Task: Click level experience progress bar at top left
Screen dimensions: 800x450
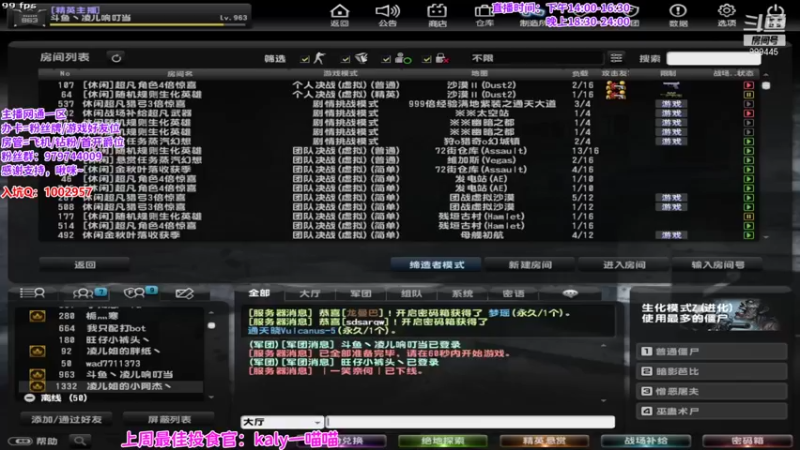Action: [x=148, y=24]
